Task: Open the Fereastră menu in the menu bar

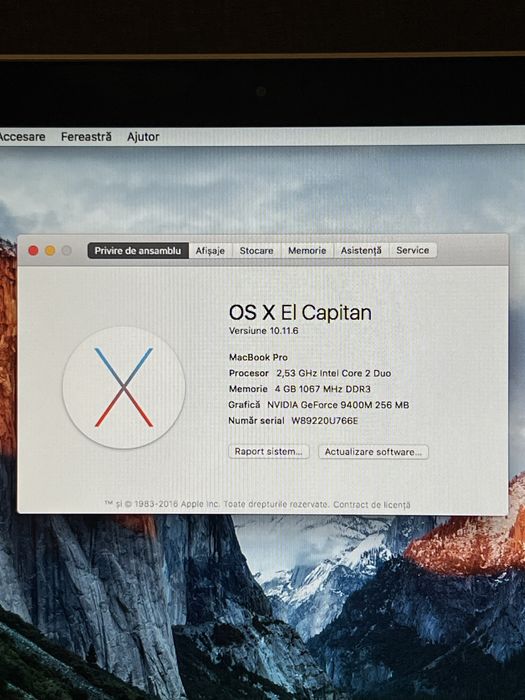Action: (86, 137)
